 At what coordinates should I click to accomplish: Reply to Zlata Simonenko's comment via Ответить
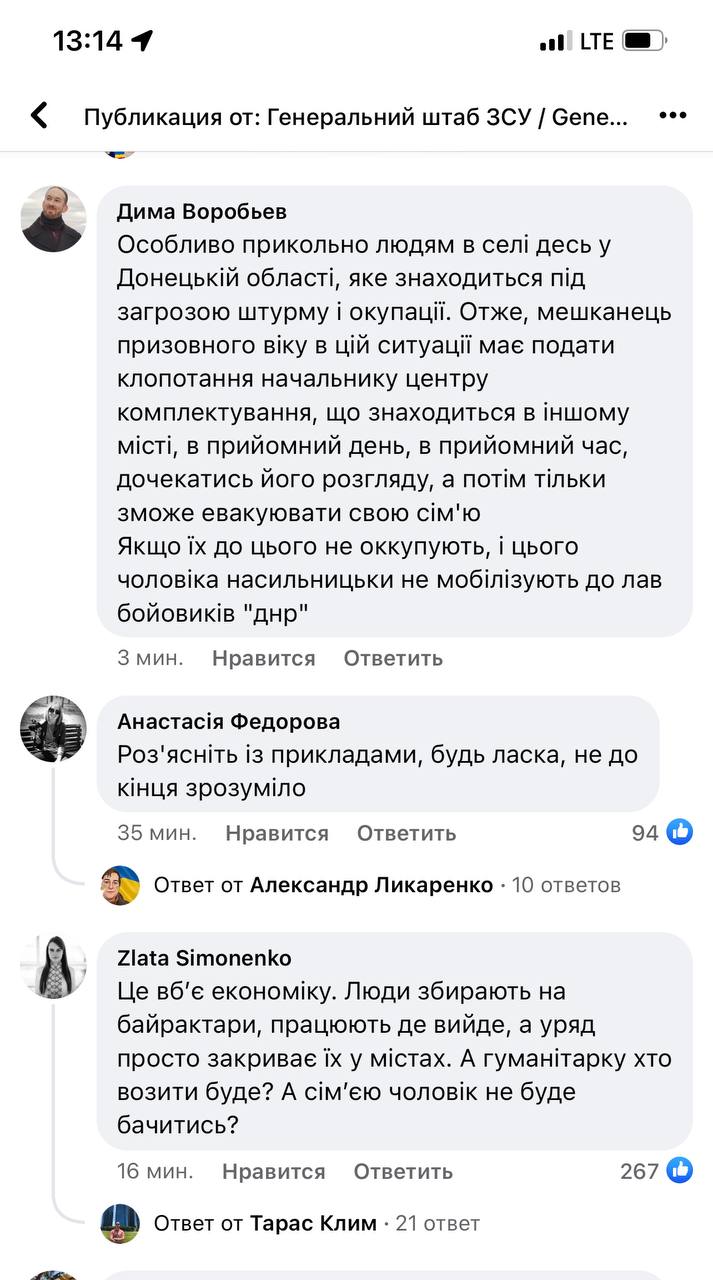coord(403,1171)
